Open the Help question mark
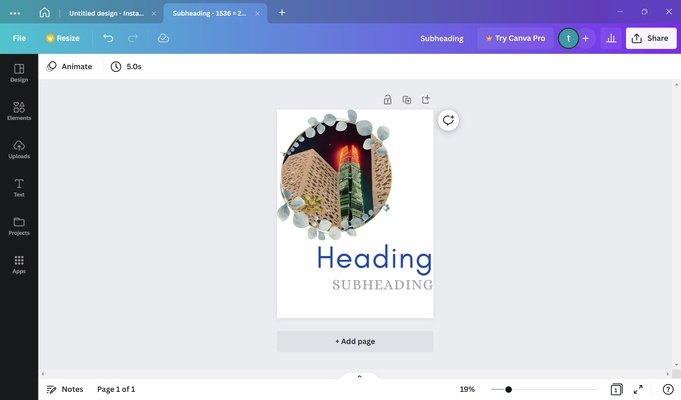Viewport: 681px width, 400px height. [668, 389]
